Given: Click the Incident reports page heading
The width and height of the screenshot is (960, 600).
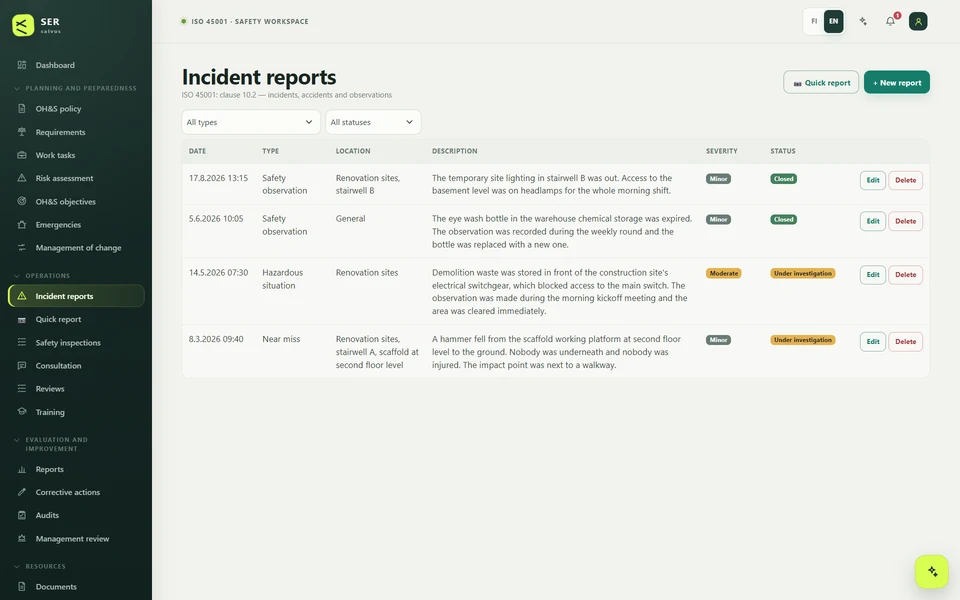Looking at the screenshot, I should coord(258,77).
